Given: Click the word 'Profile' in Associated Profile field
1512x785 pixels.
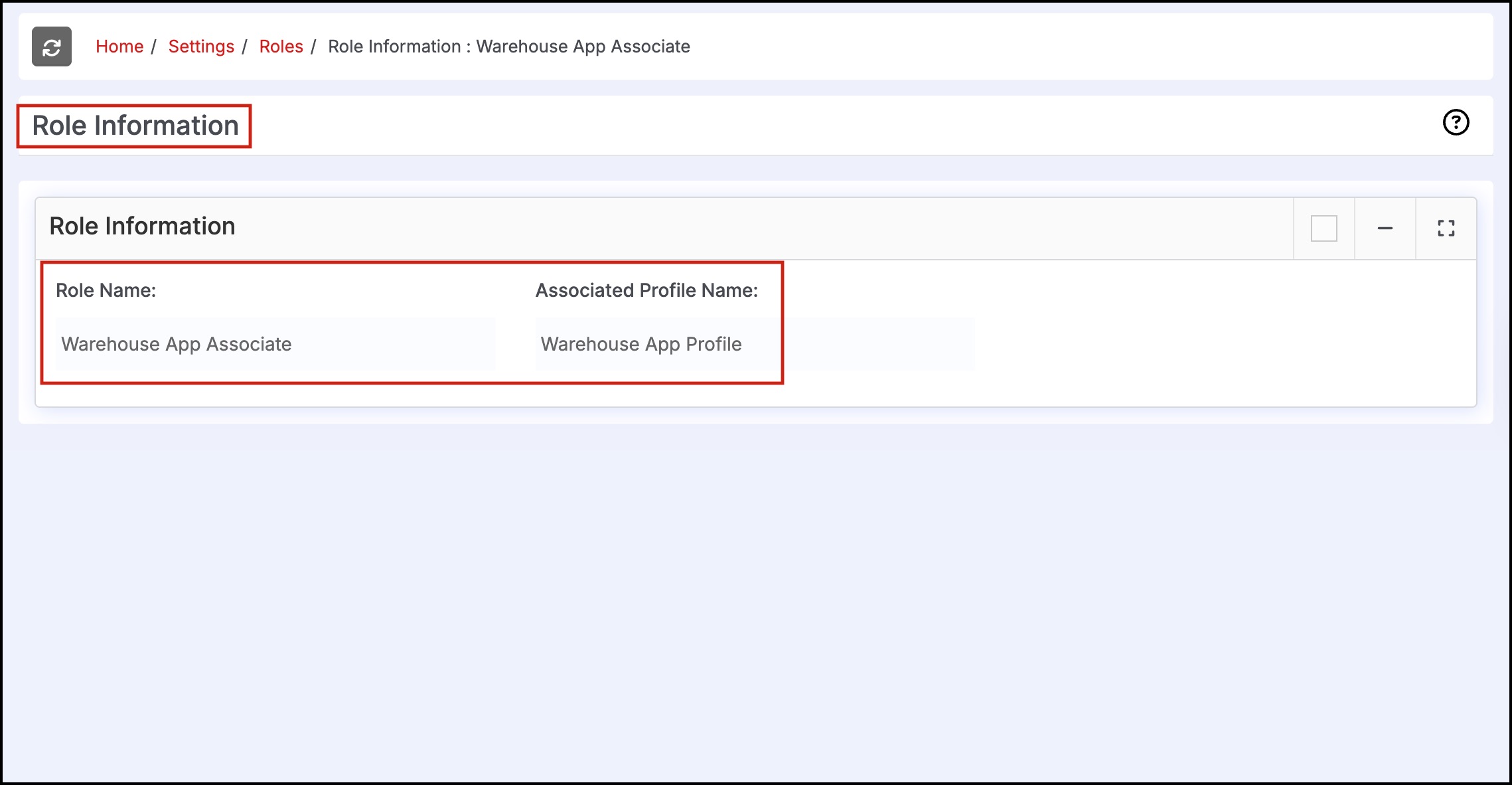Looking at the screenshot, I should (714, 344).
